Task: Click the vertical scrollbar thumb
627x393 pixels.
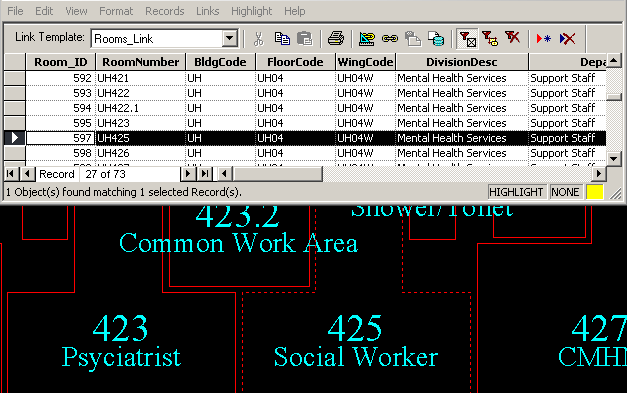Action: [x=614, y=97]
